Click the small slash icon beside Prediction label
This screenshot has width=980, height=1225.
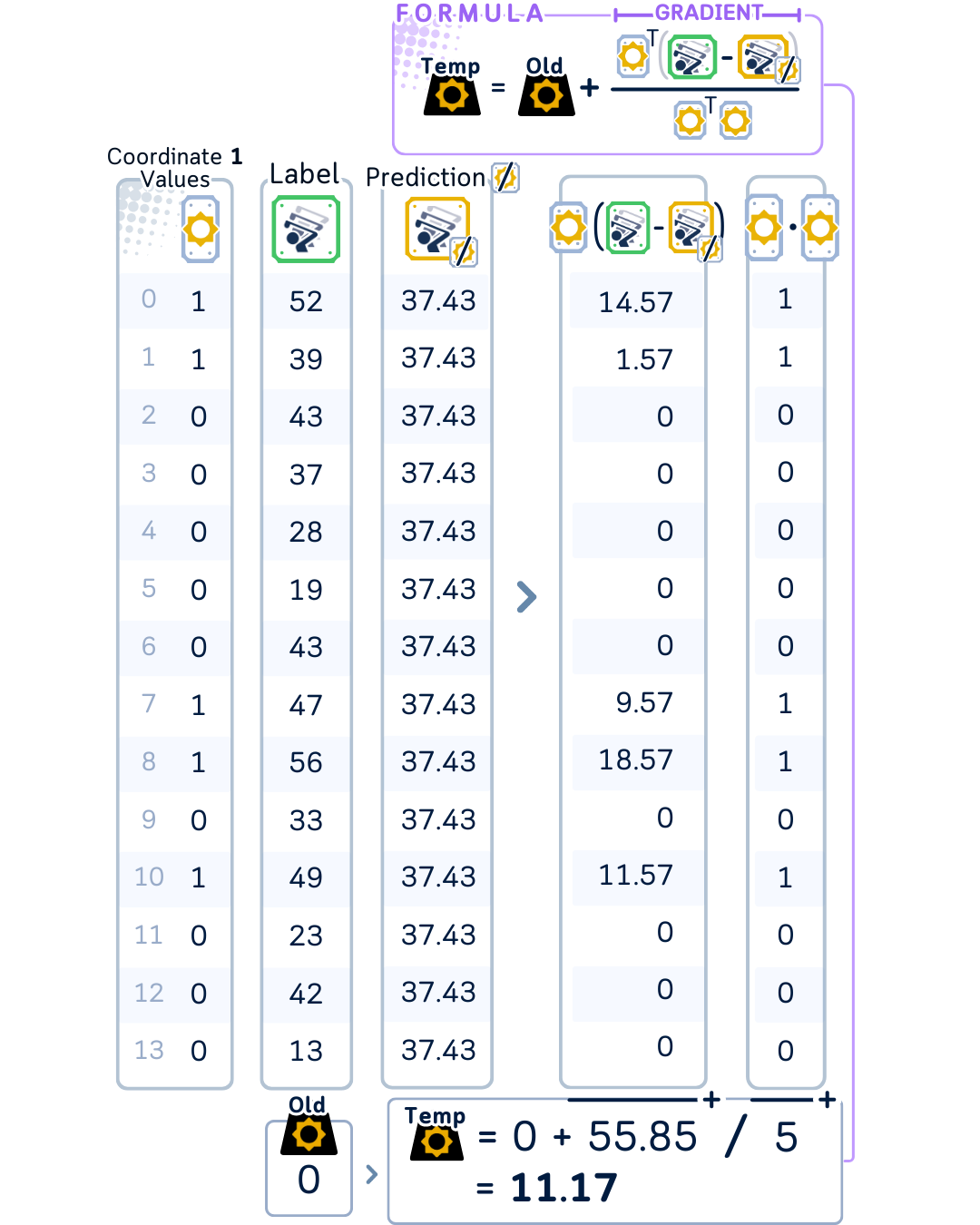tap(505, 177)
